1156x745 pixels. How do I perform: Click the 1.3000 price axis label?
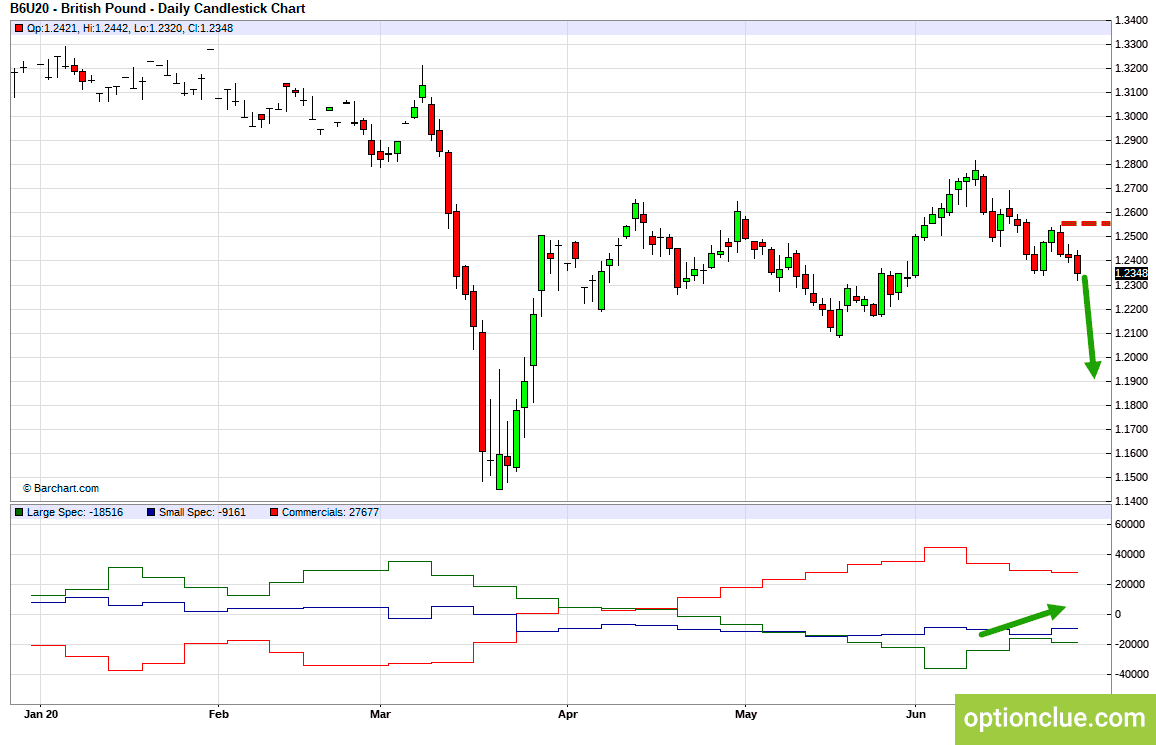click(1131, 116)
